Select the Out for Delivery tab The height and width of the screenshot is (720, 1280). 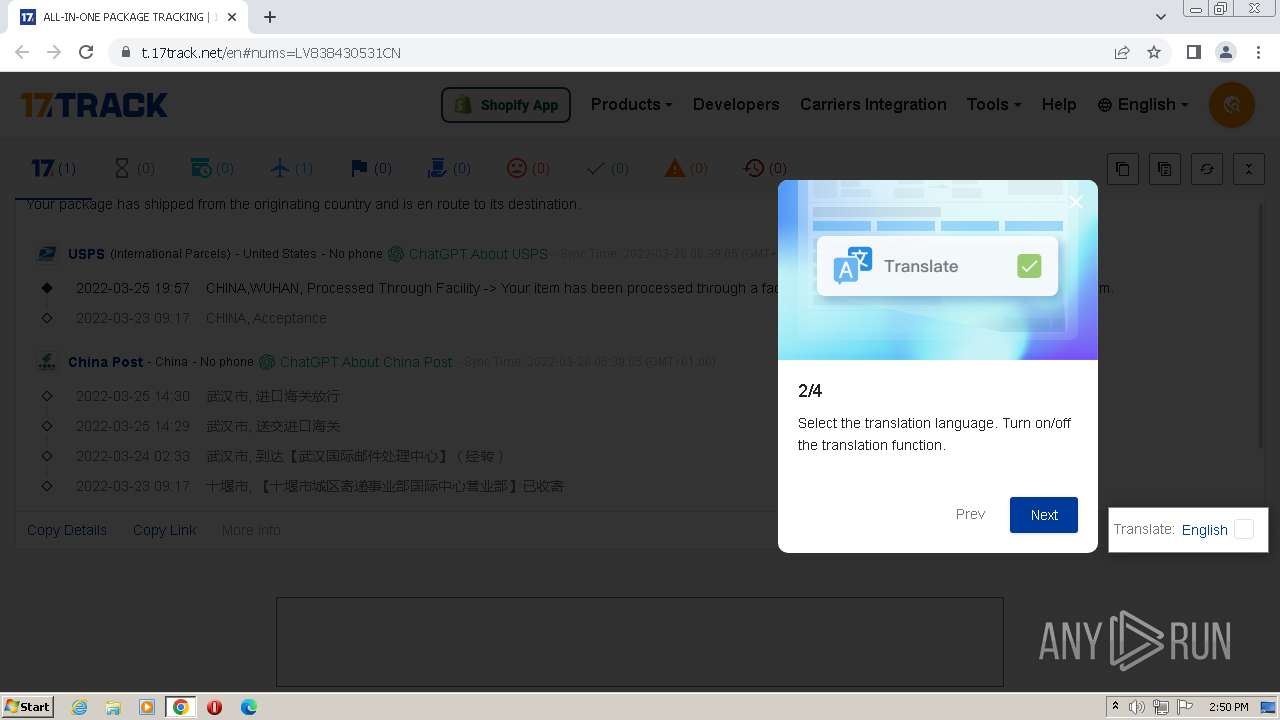449,168
